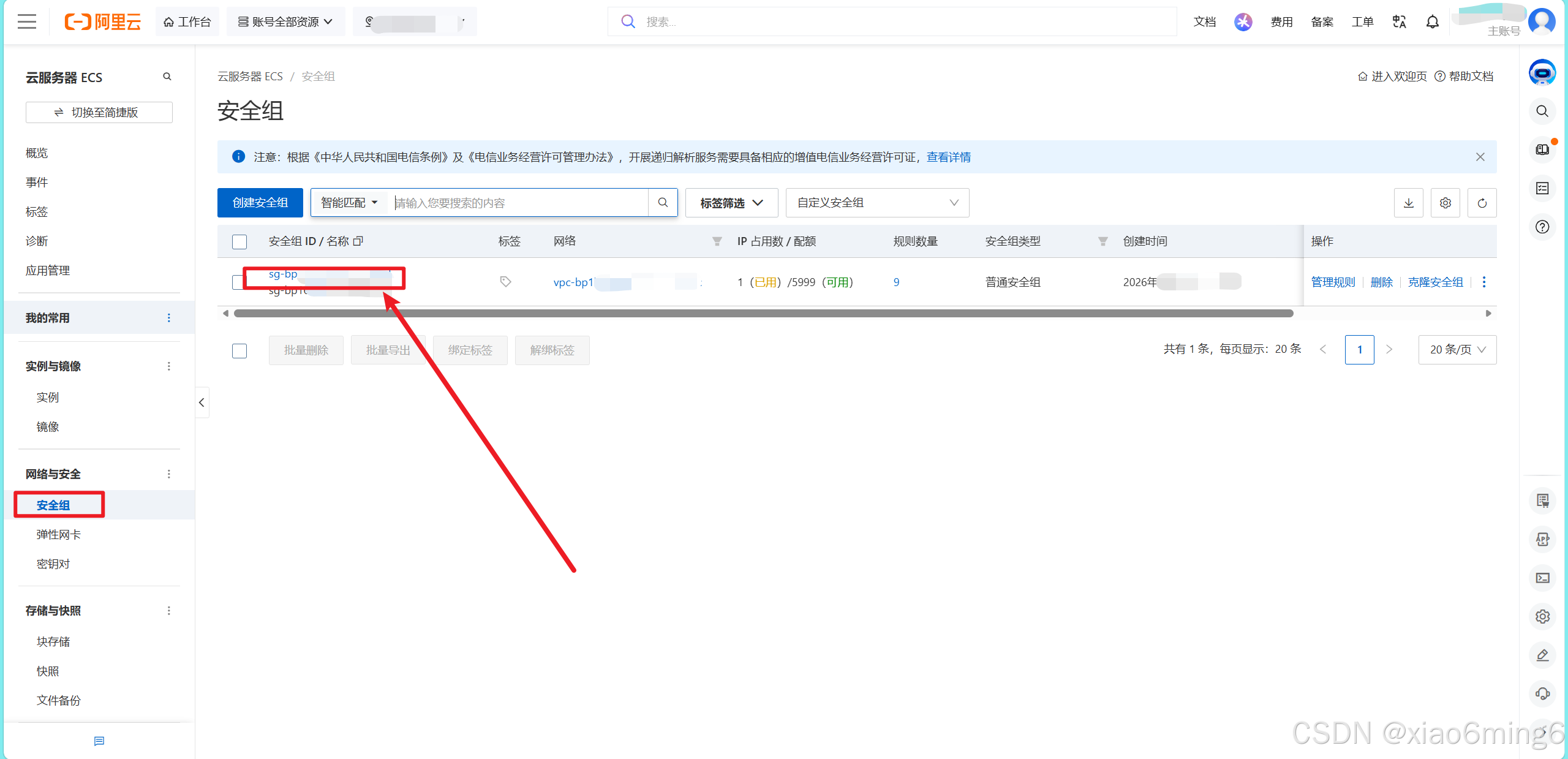Screen dimensions: 1568x759
Task: Go to 镜像 page
Action: (48, 426)
